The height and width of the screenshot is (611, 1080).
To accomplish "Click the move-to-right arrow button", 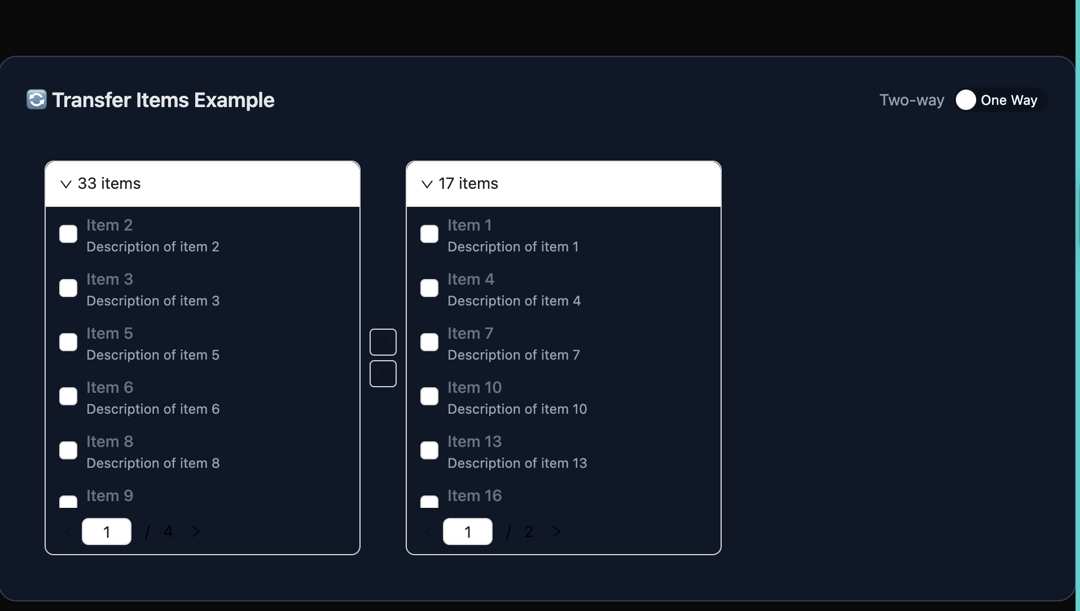I will coord(383,342).
